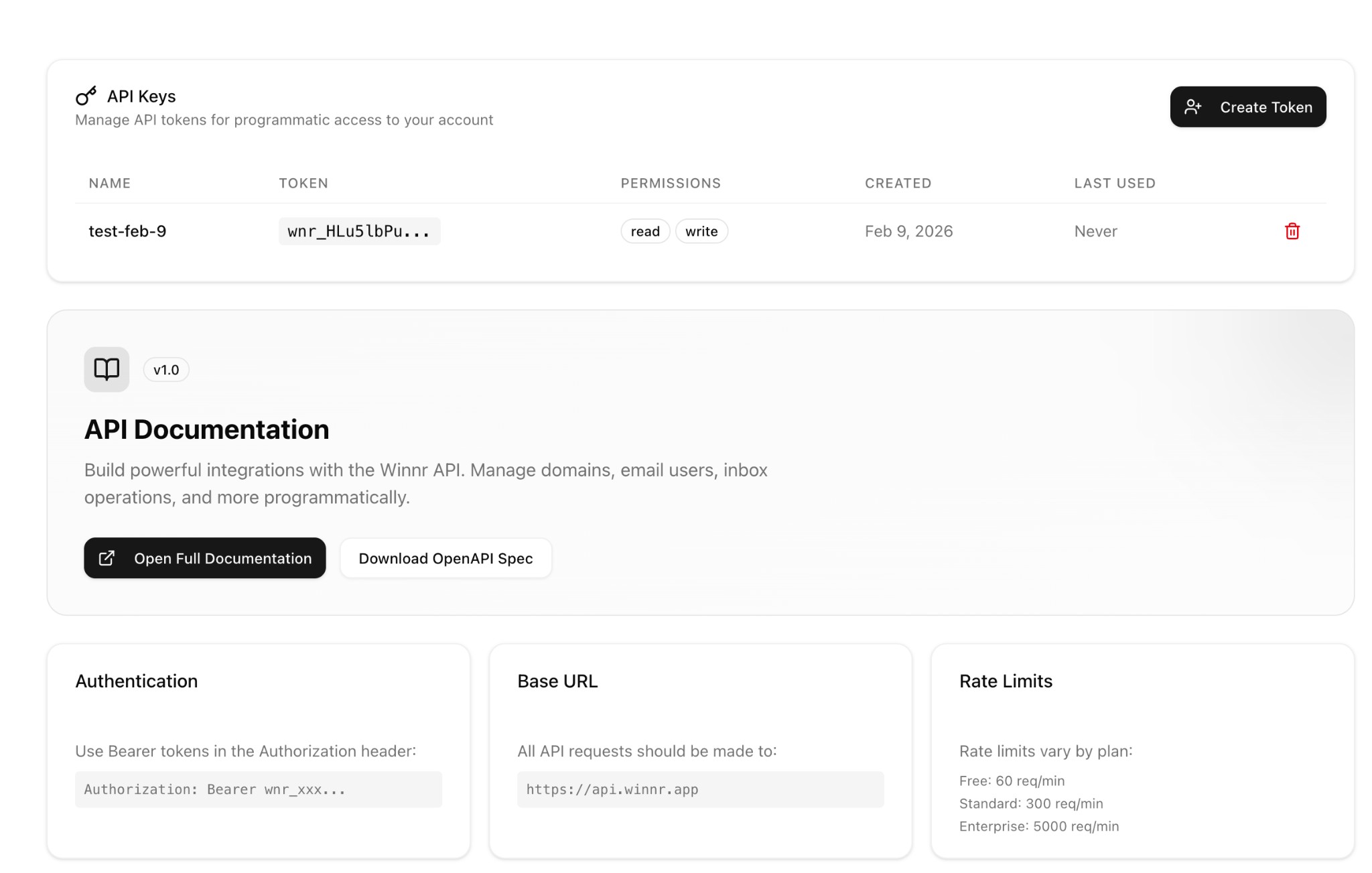Click the external link icon on Open Full Documentation
This screenshot has height=873, width=1372.
pos(107,557)
